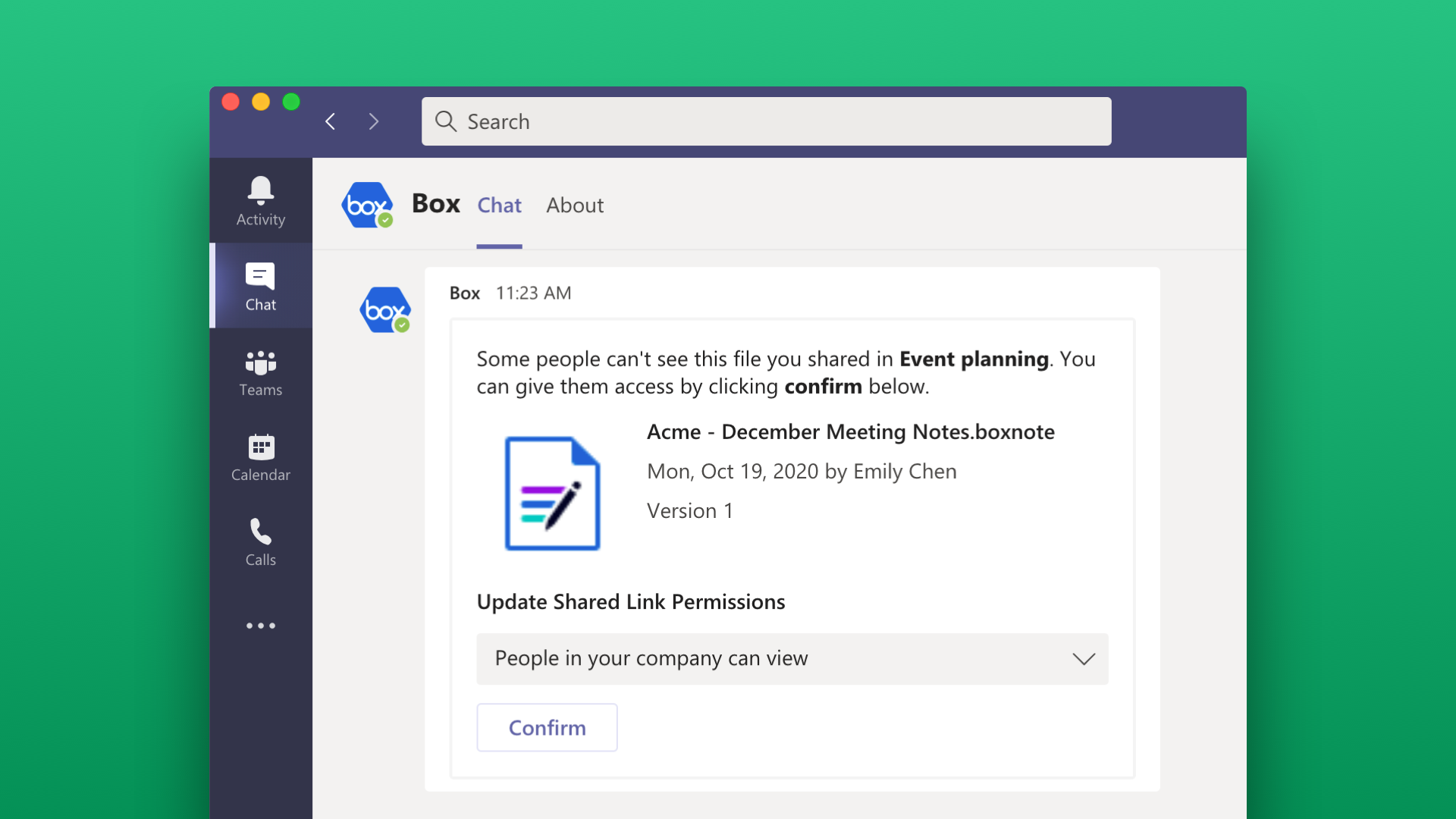The width and height of the screenshot is (1456, 819).
Task: Open the shared link permissions dropdown
Action: click(x=1084, y=659)
